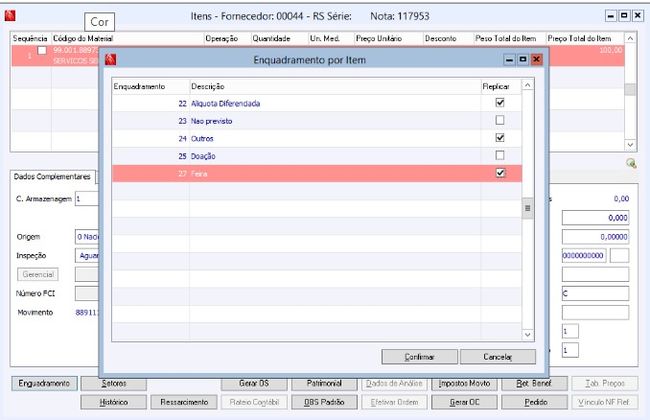The image size is (650, 420).
Task: Click the Gerar OC button
Action: click(x=464, y=402)
